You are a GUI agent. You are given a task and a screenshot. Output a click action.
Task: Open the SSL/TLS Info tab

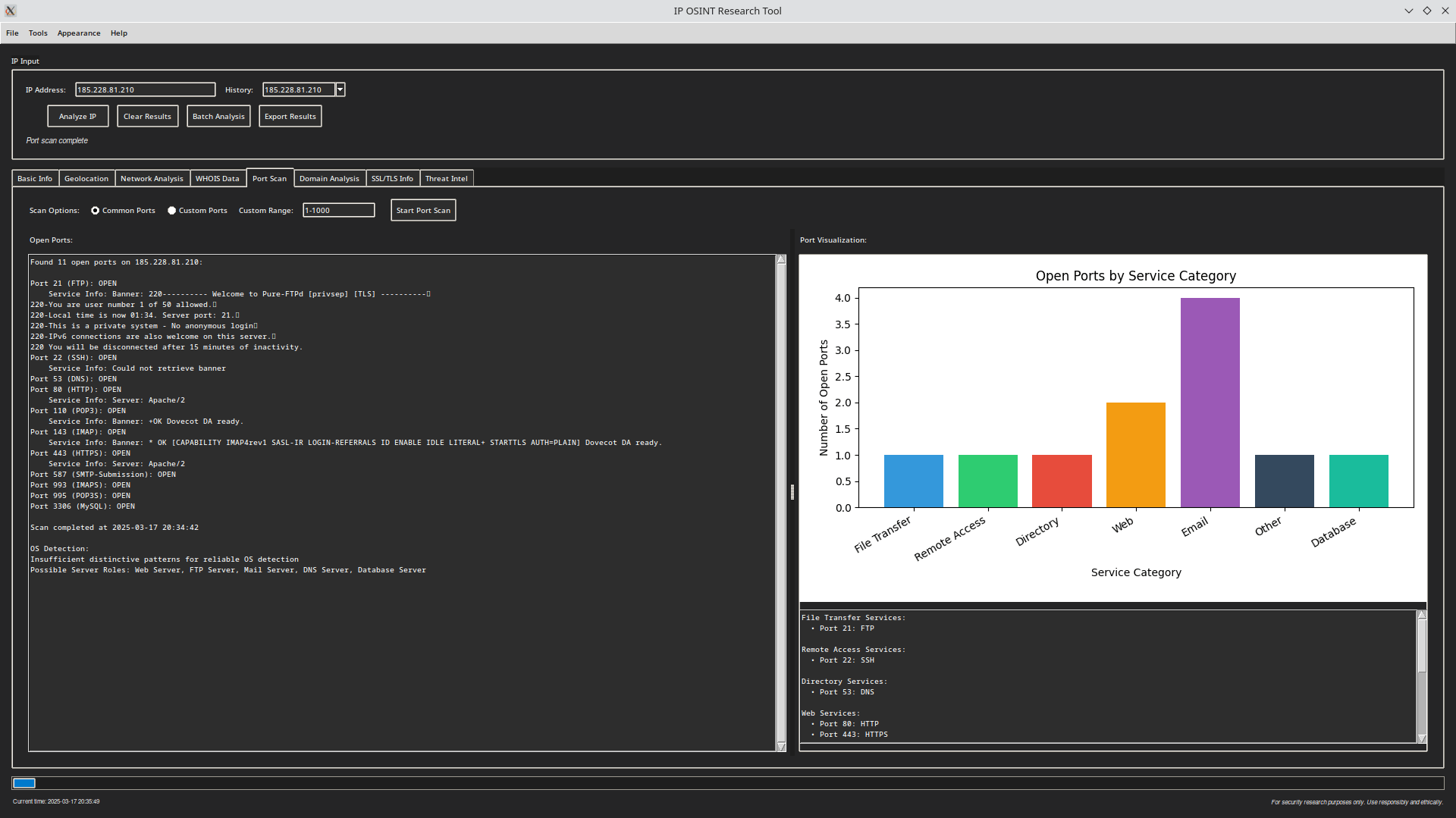pyautogui.click(x=392, y=179)
